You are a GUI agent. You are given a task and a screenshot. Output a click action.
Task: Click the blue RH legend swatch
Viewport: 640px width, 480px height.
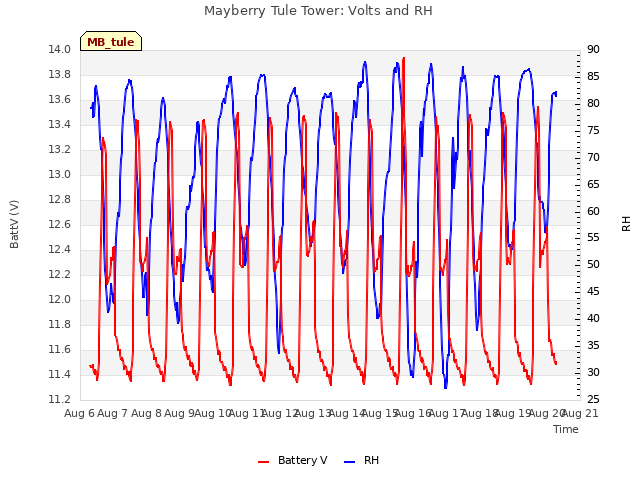tap(350, 461)
